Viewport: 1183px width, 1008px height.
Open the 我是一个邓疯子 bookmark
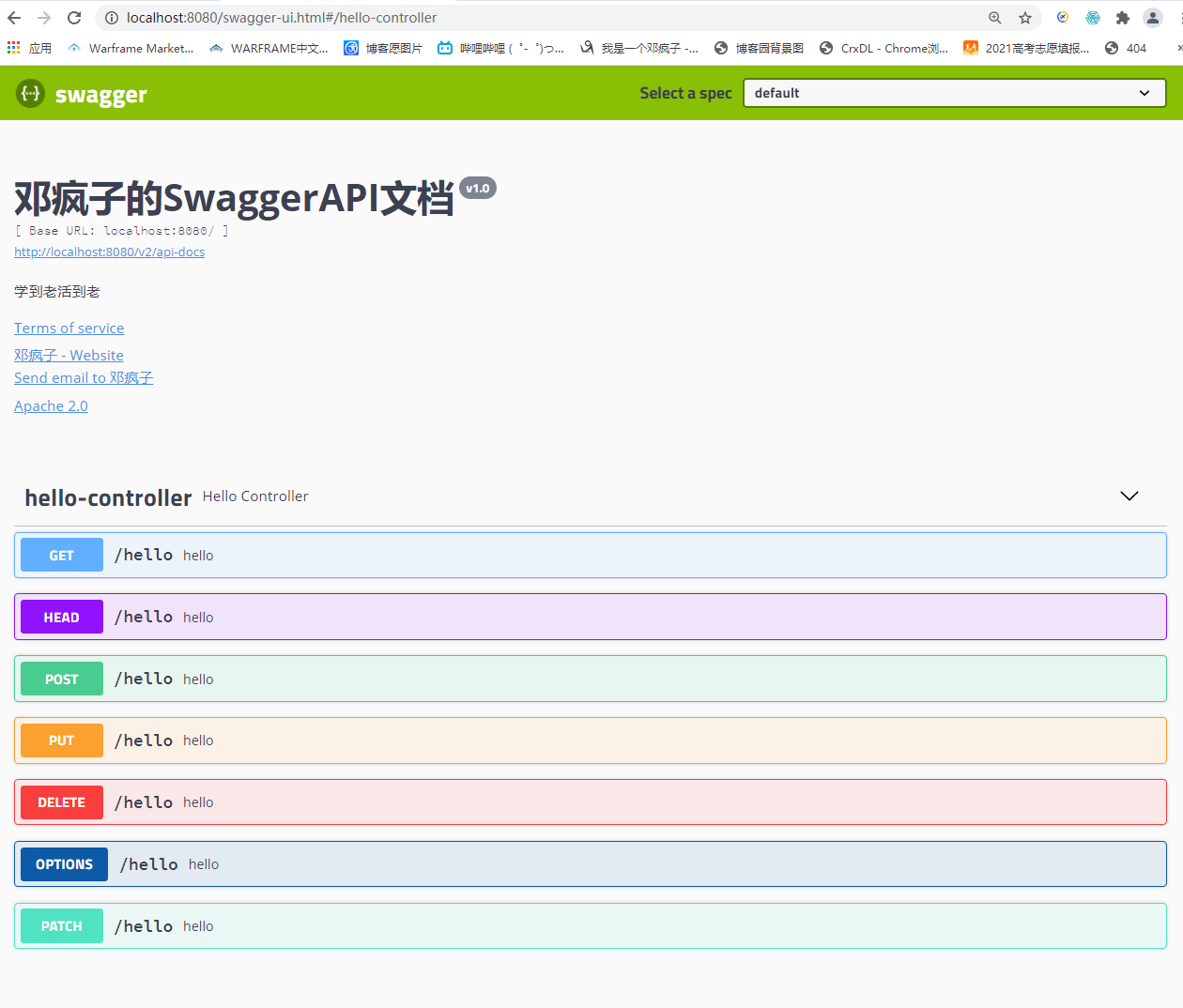(x=638, y=48)
